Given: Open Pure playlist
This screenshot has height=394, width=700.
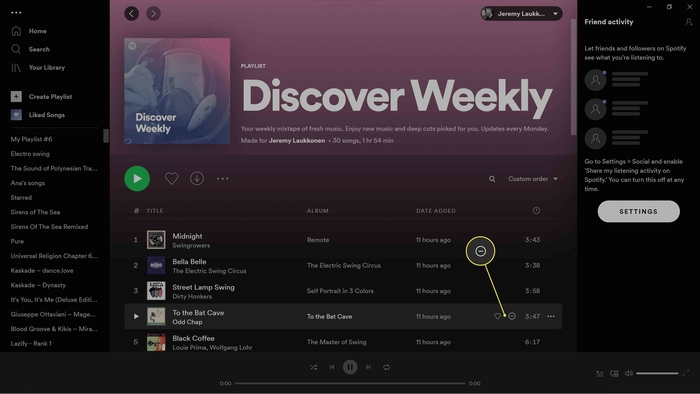Looking at the screenshot, I should (17, 241).
